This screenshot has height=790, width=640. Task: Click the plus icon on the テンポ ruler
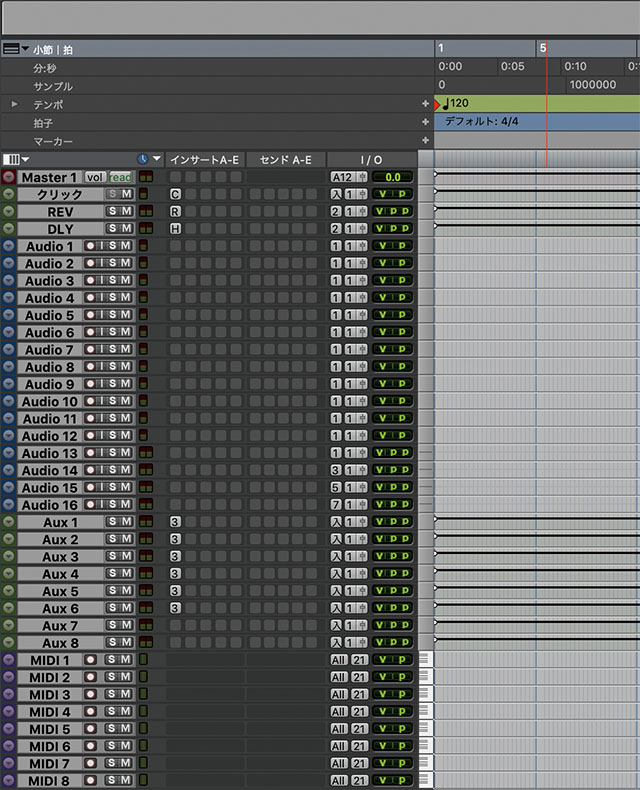pyautogui.click(x=425, y=104)
